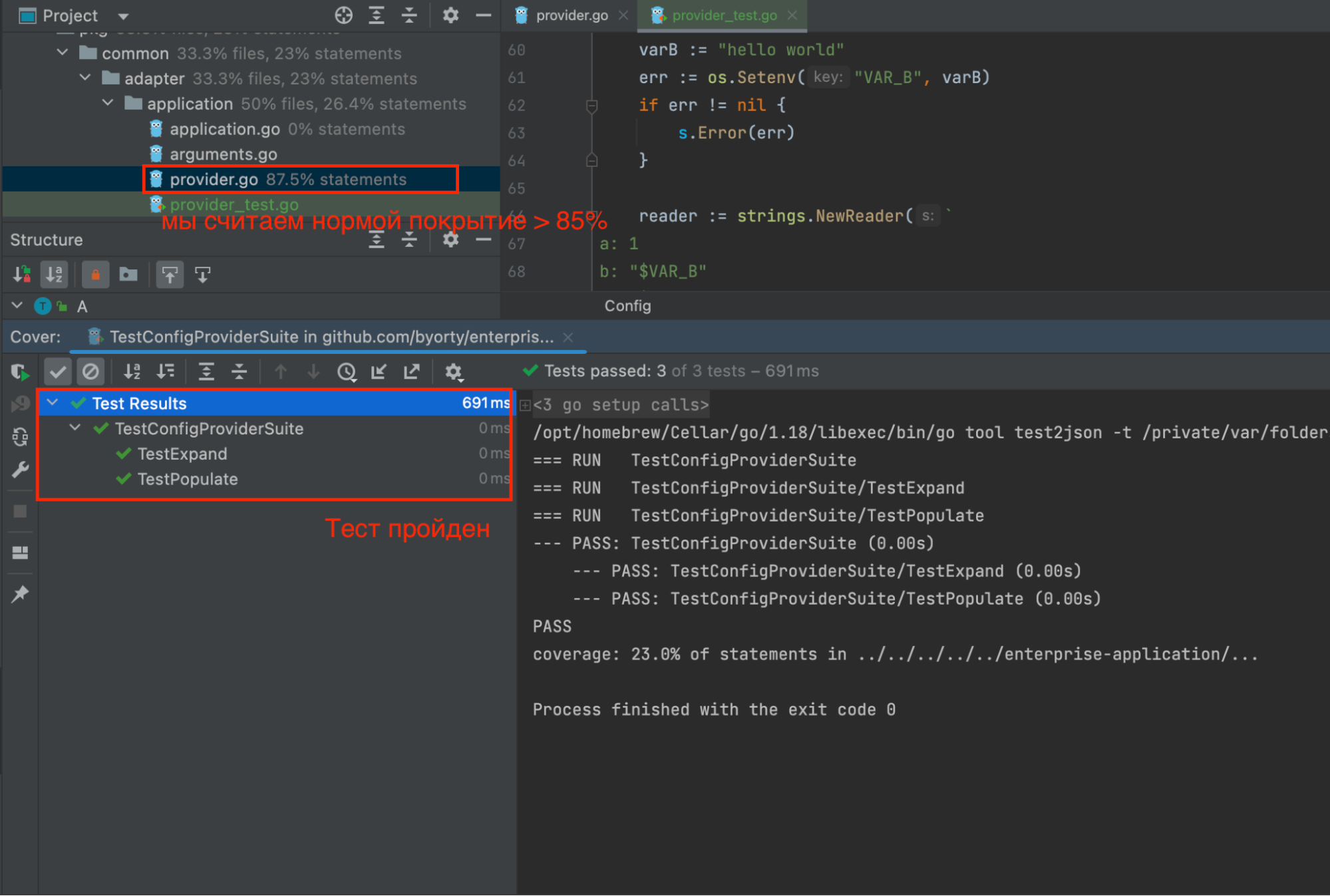Toggle autoscroll to source in Structure
The width and height of the screenshot is (1330, 896).
pyautogui.click(x=170, y=274)
